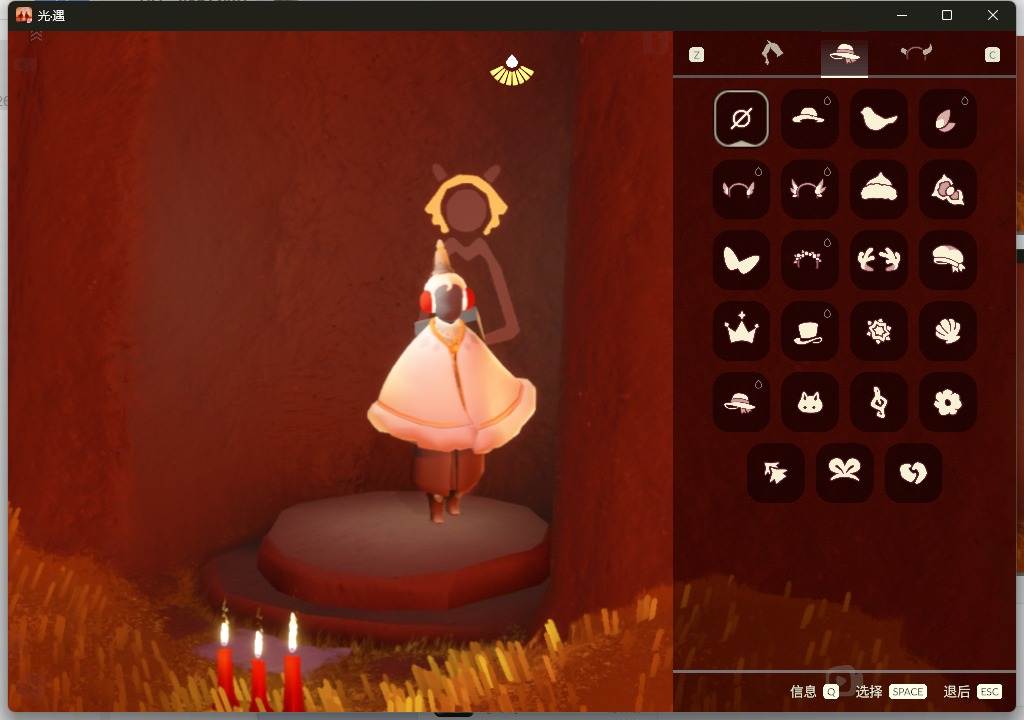Pick the treble clef ornament
The image size is (1024, 720).
(878, 402)
